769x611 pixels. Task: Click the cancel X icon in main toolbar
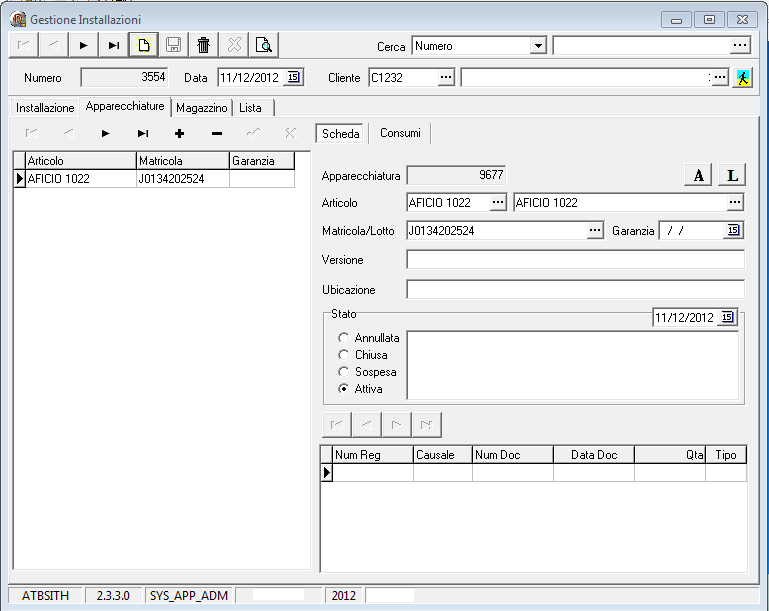(x=234, y=45)
